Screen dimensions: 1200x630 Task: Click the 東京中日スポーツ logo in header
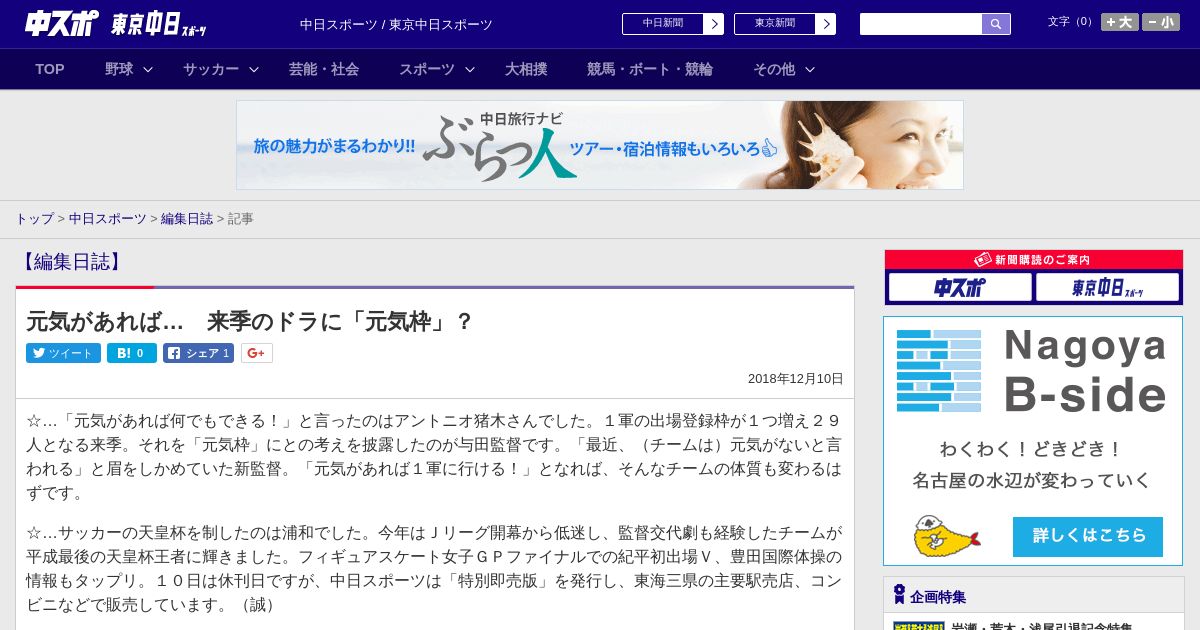tap(159, 24)
